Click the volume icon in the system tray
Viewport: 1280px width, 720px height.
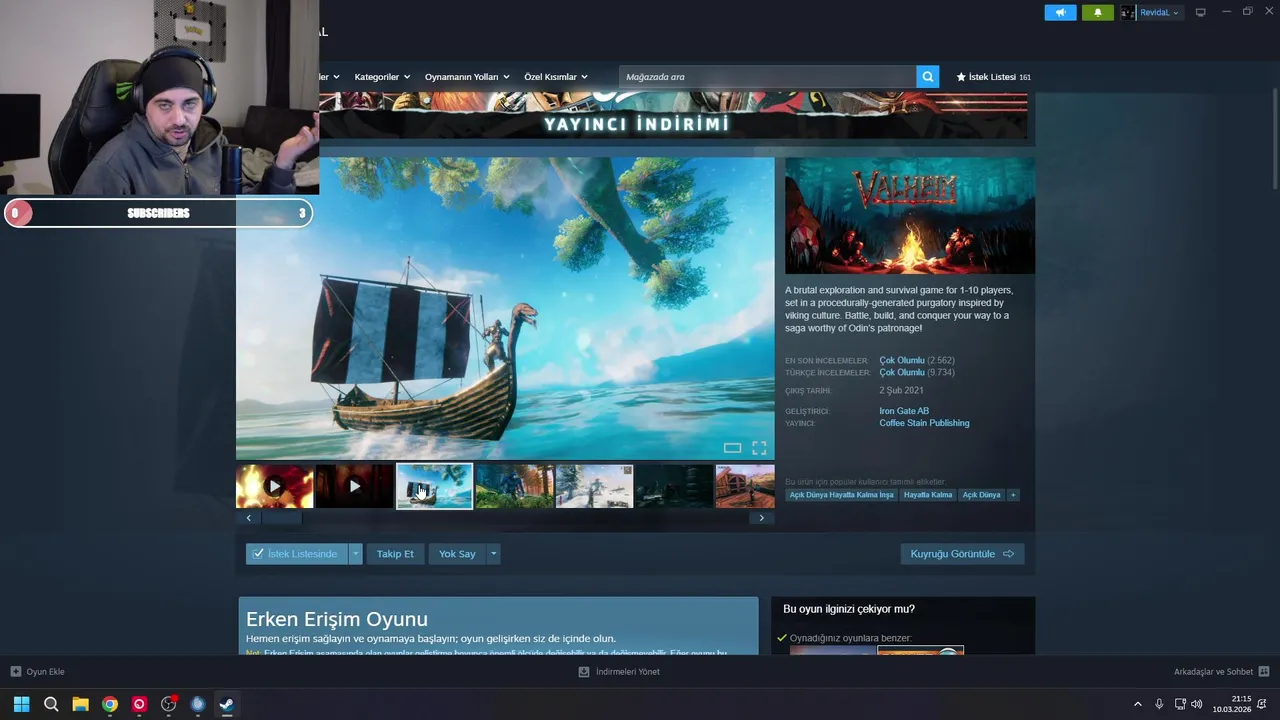[x=1197, y=704]
